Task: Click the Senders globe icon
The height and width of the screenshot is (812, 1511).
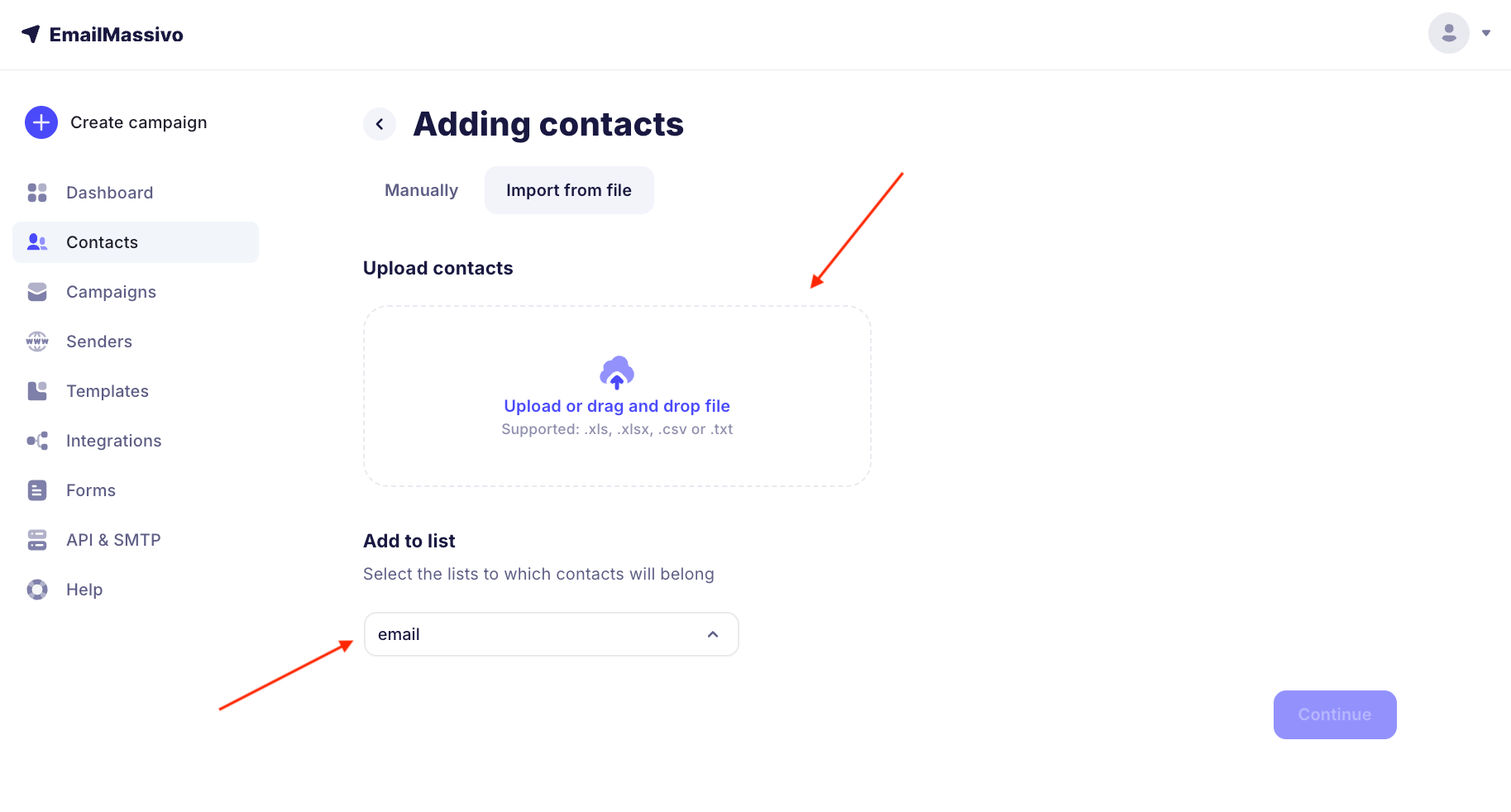Action: [37, 342]
